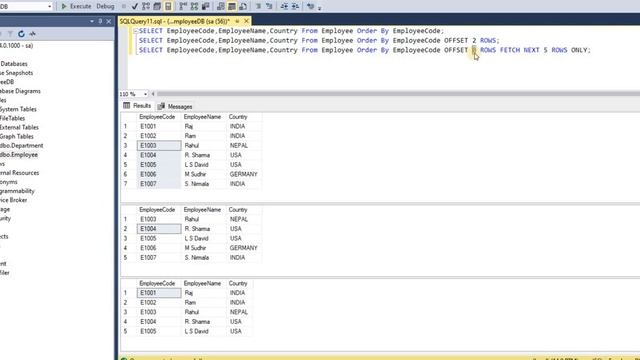
Task: Open Object Explorer window position dropdown
Action: click(91, 21)
